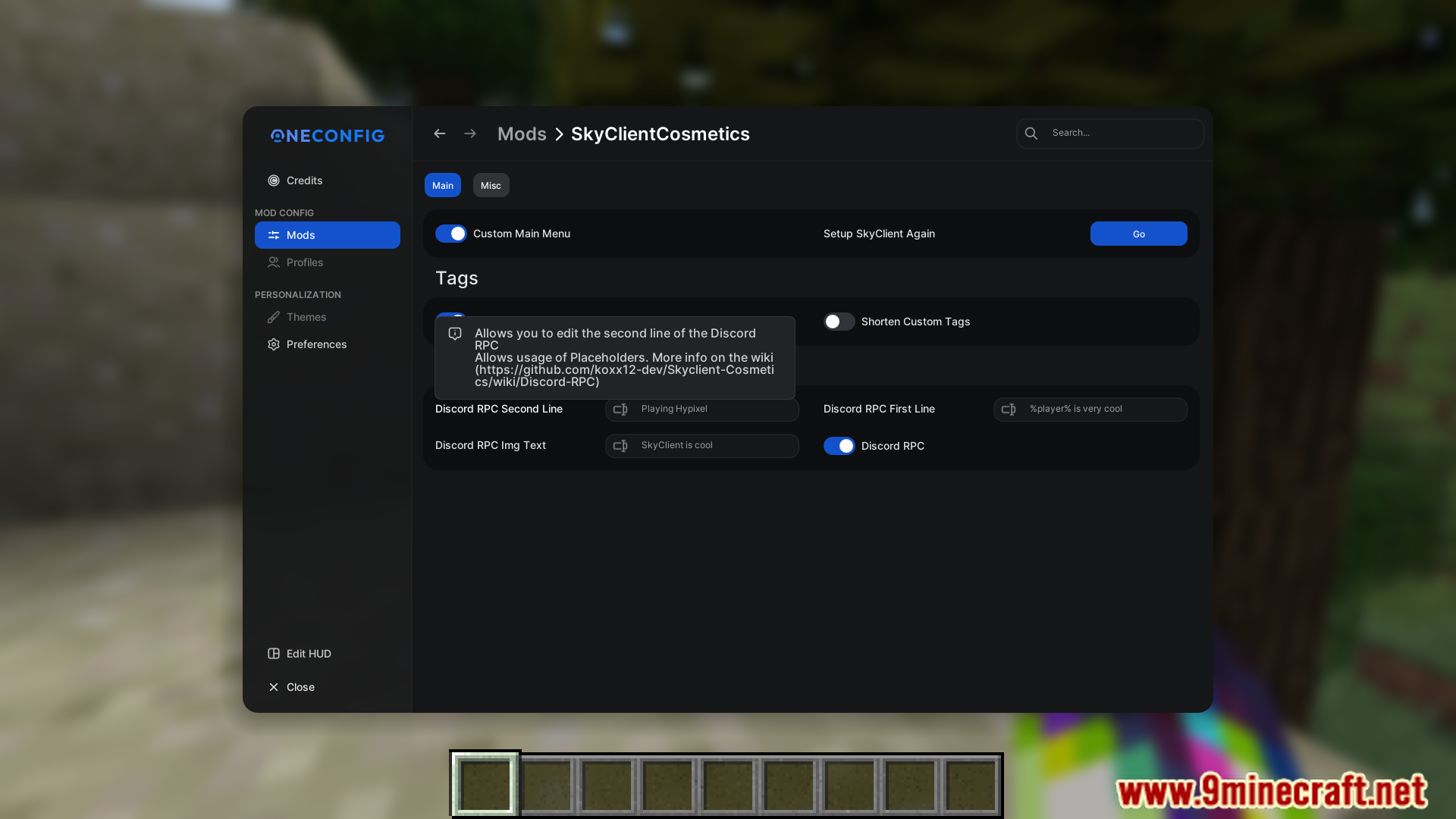Click the Credits target icon

pos(274,180)
